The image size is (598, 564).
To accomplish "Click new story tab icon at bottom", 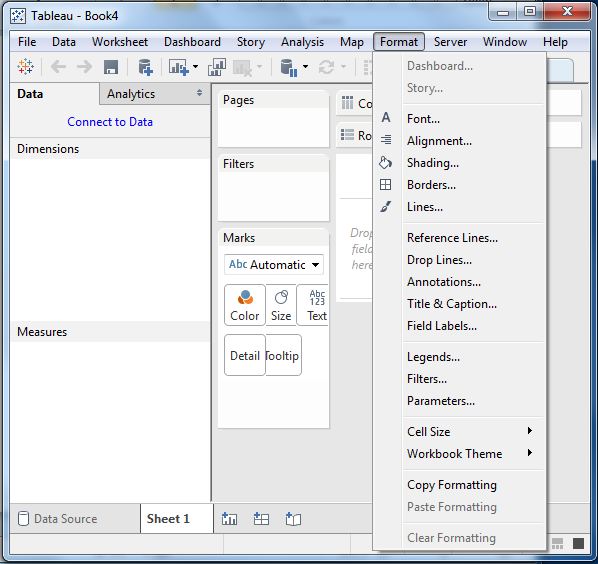I will [293, 519].
